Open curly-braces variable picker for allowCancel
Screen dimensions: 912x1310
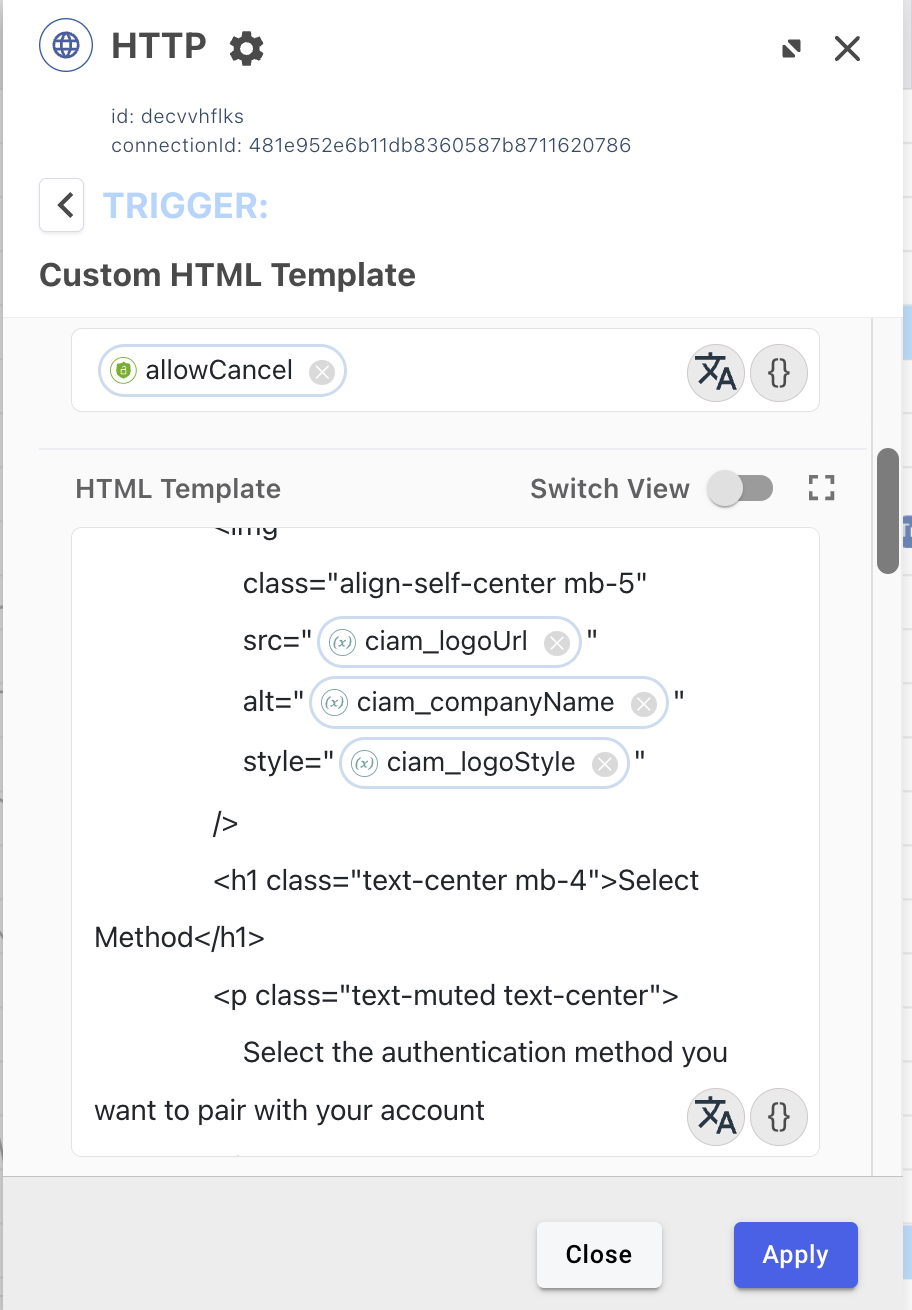click(x=779, y=373)
